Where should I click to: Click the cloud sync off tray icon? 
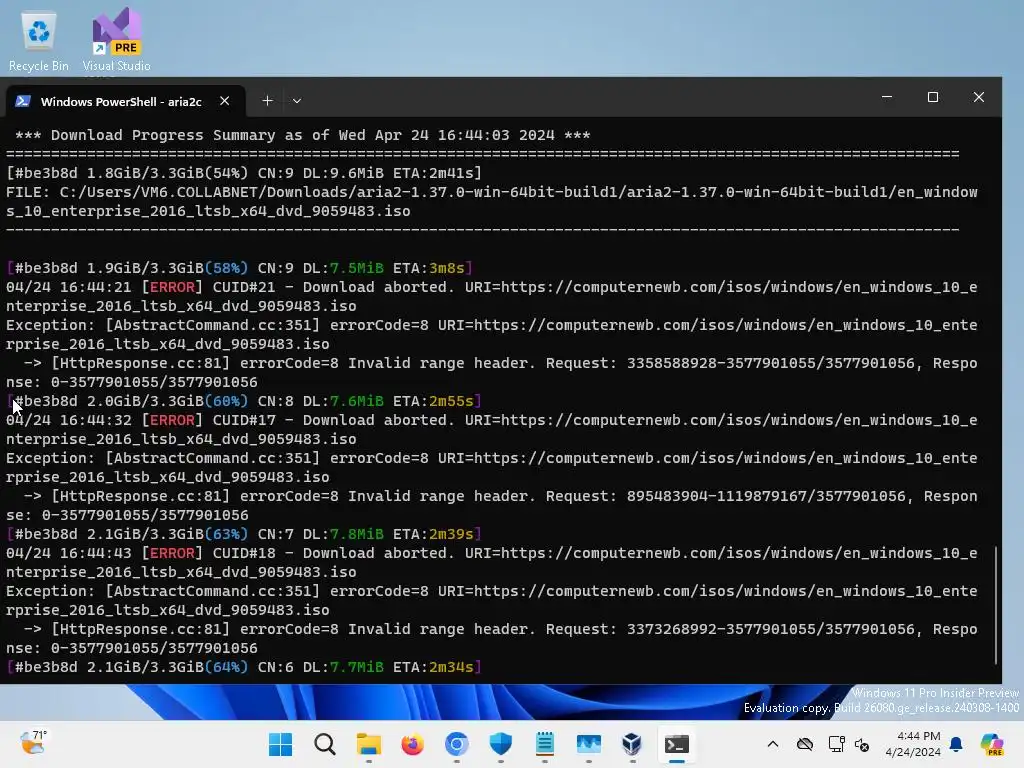click(x=805, y=744)
